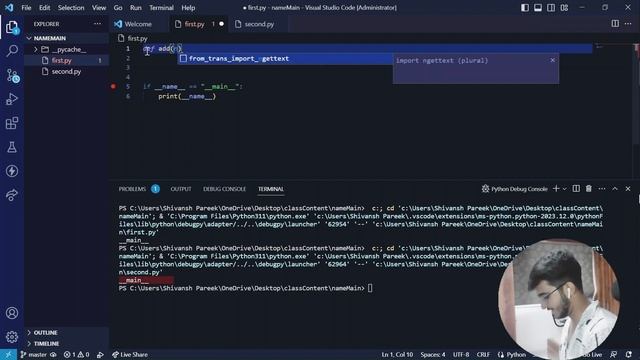Viewport: 640px width, 360px height.
Task: Open the Manage gear icon
Action: tap(12, 337)
